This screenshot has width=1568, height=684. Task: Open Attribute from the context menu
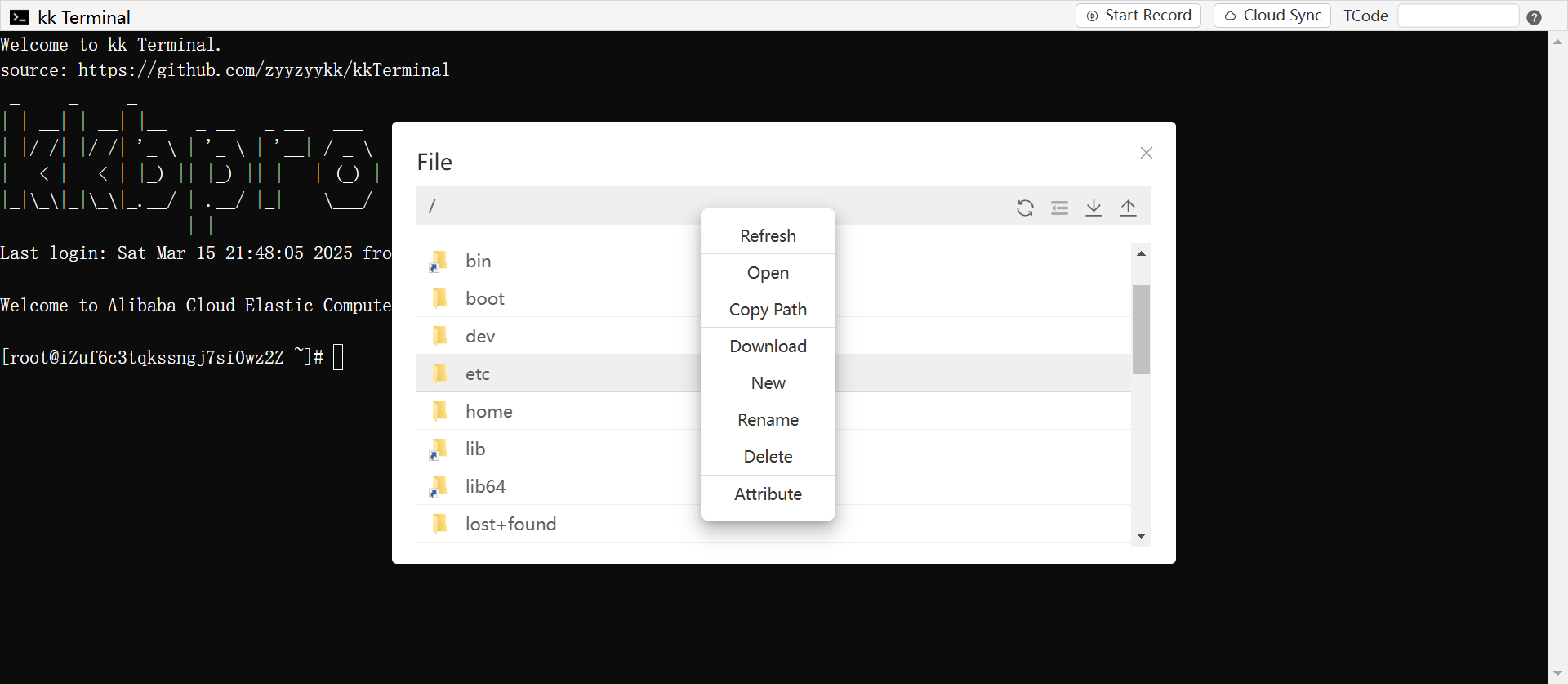tap(768, 494)
